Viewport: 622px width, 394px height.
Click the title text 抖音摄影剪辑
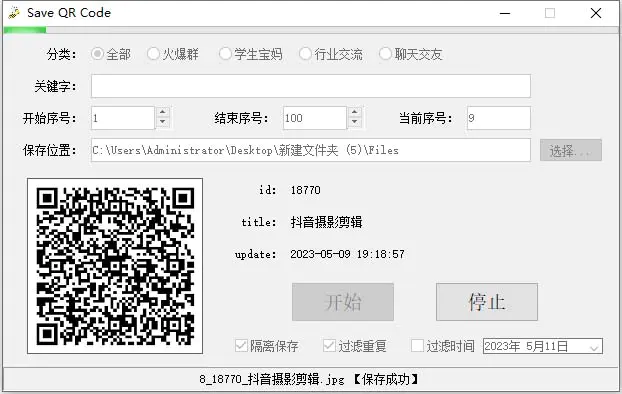click(326, 222)
